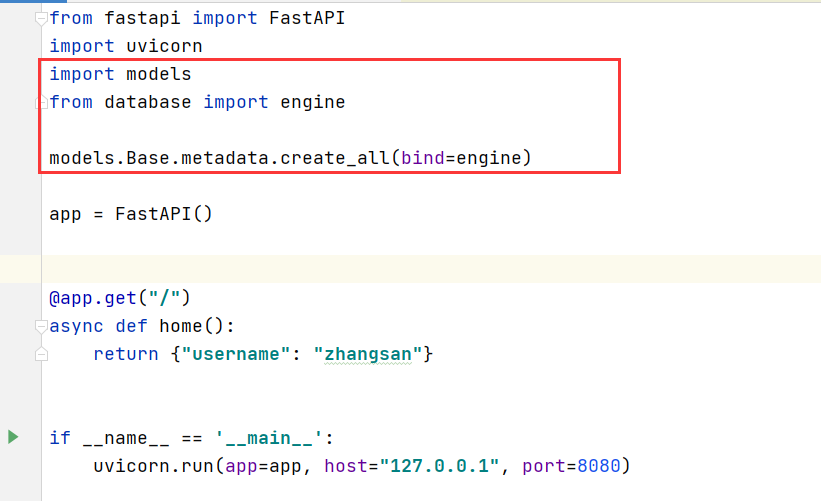Place cursor on the FastAPI class name in the import
Image resolution: width=821 pixels, height=501 pixels.
click(x=307, y=18)
